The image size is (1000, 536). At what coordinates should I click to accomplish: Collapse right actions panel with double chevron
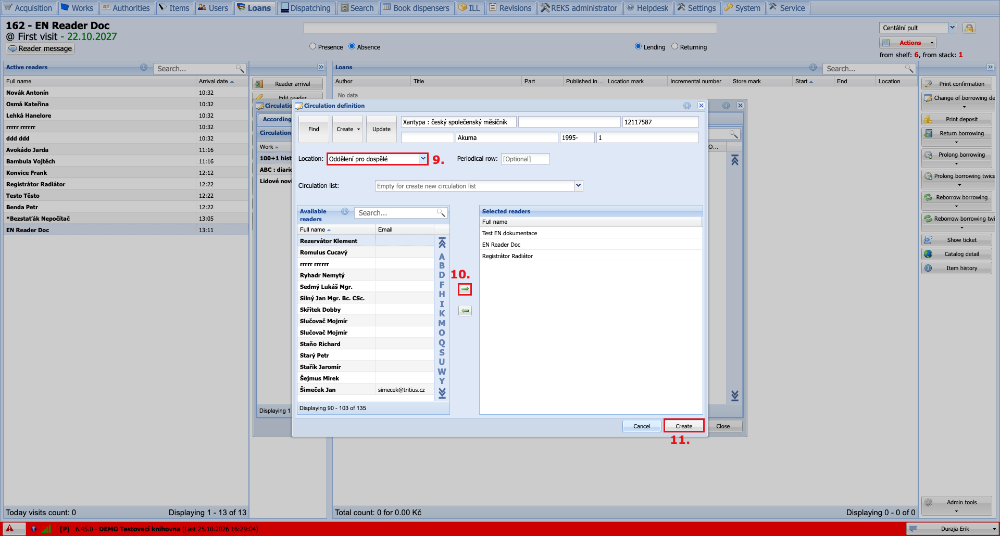(990, 67)
